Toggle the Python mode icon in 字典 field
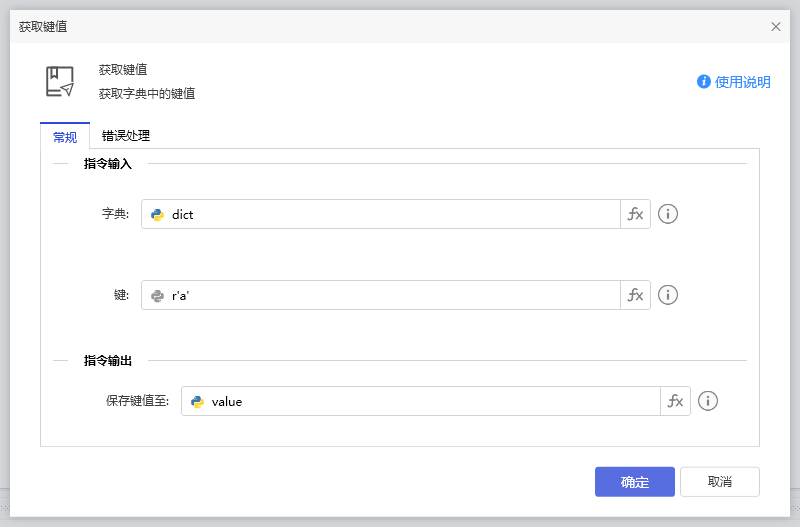800x527 pixels. (x=157, y=214)
